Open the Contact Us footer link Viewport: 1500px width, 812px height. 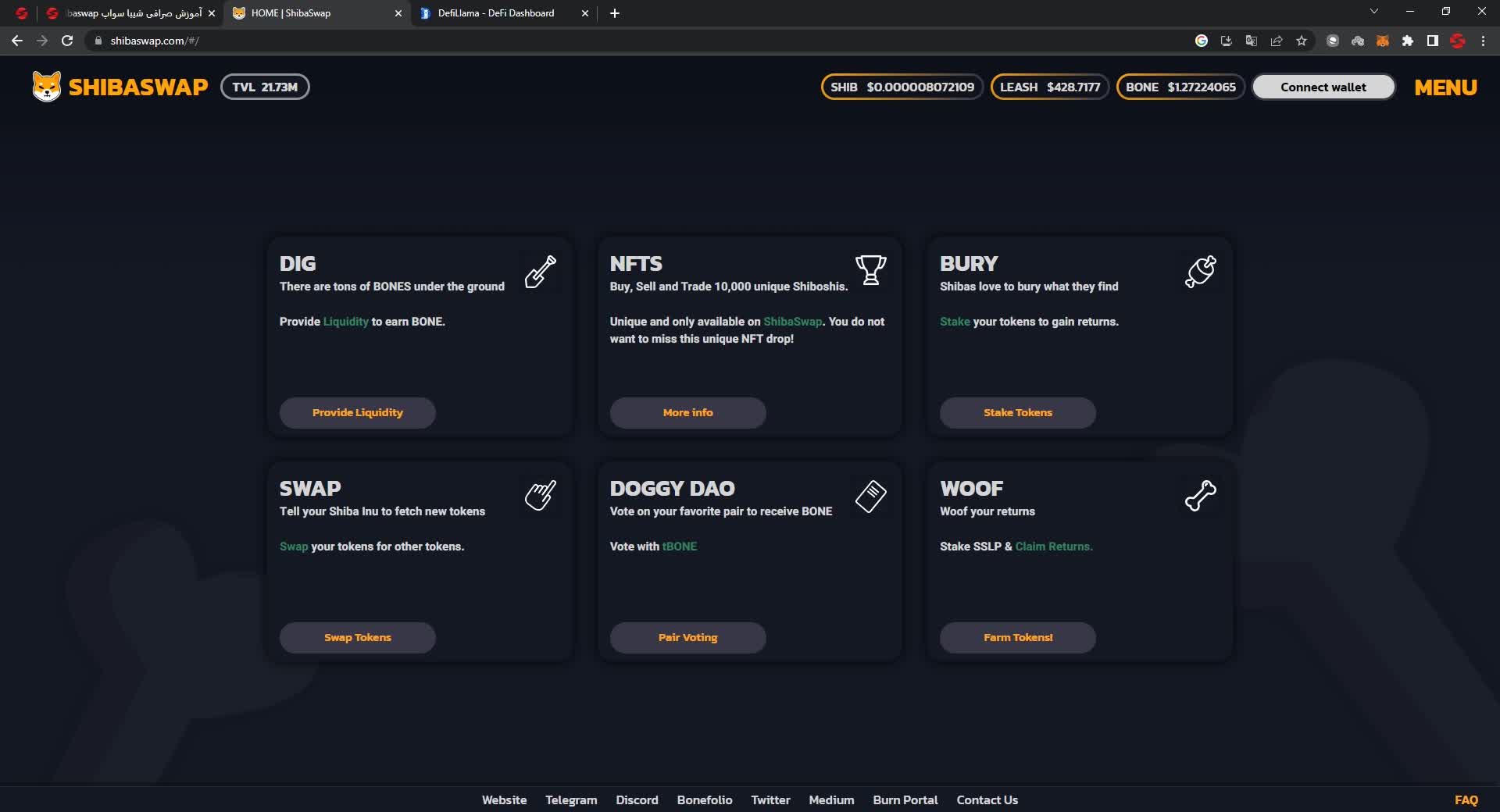(x=987, y=800)
